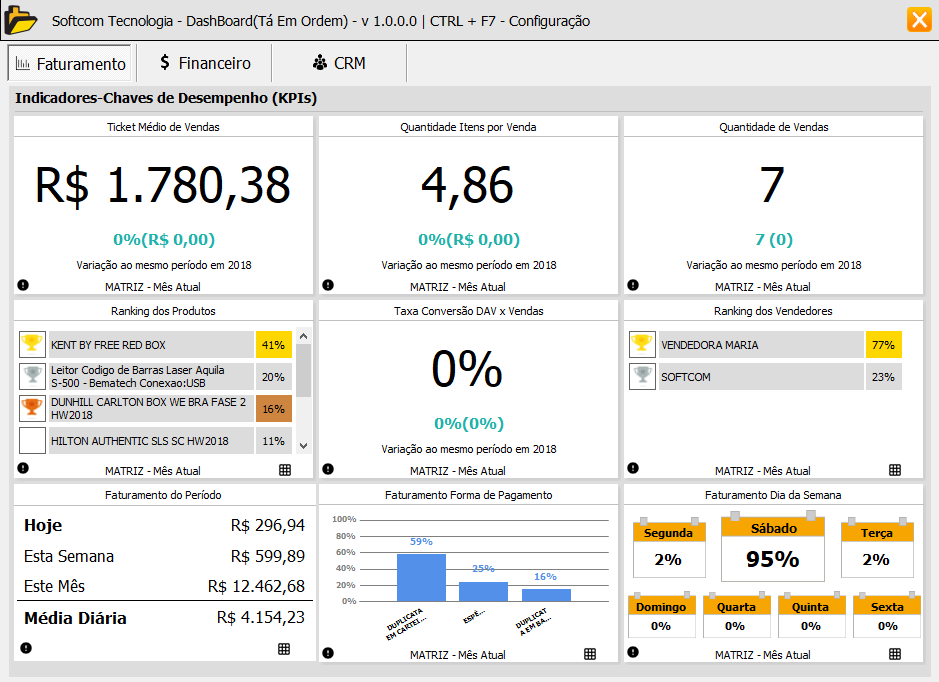Open grid table icon in Ranking dos Vendedores
Image resolution: width=939 pixels, height=682 pixels.
pos(895,469)
